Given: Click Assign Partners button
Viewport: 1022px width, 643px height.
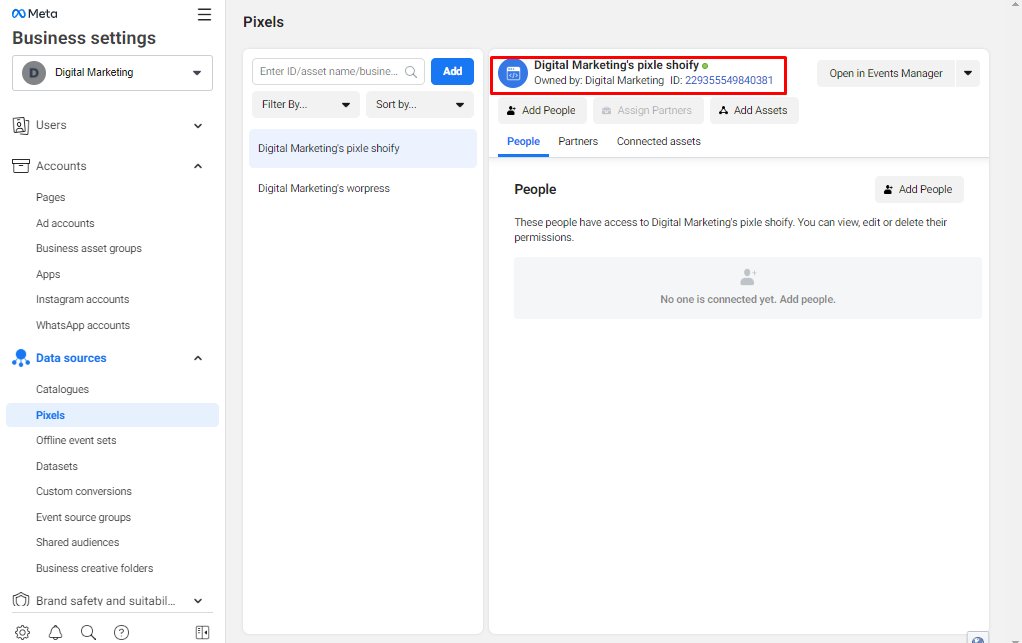Looking at the screenshot, I should point(648,111).
